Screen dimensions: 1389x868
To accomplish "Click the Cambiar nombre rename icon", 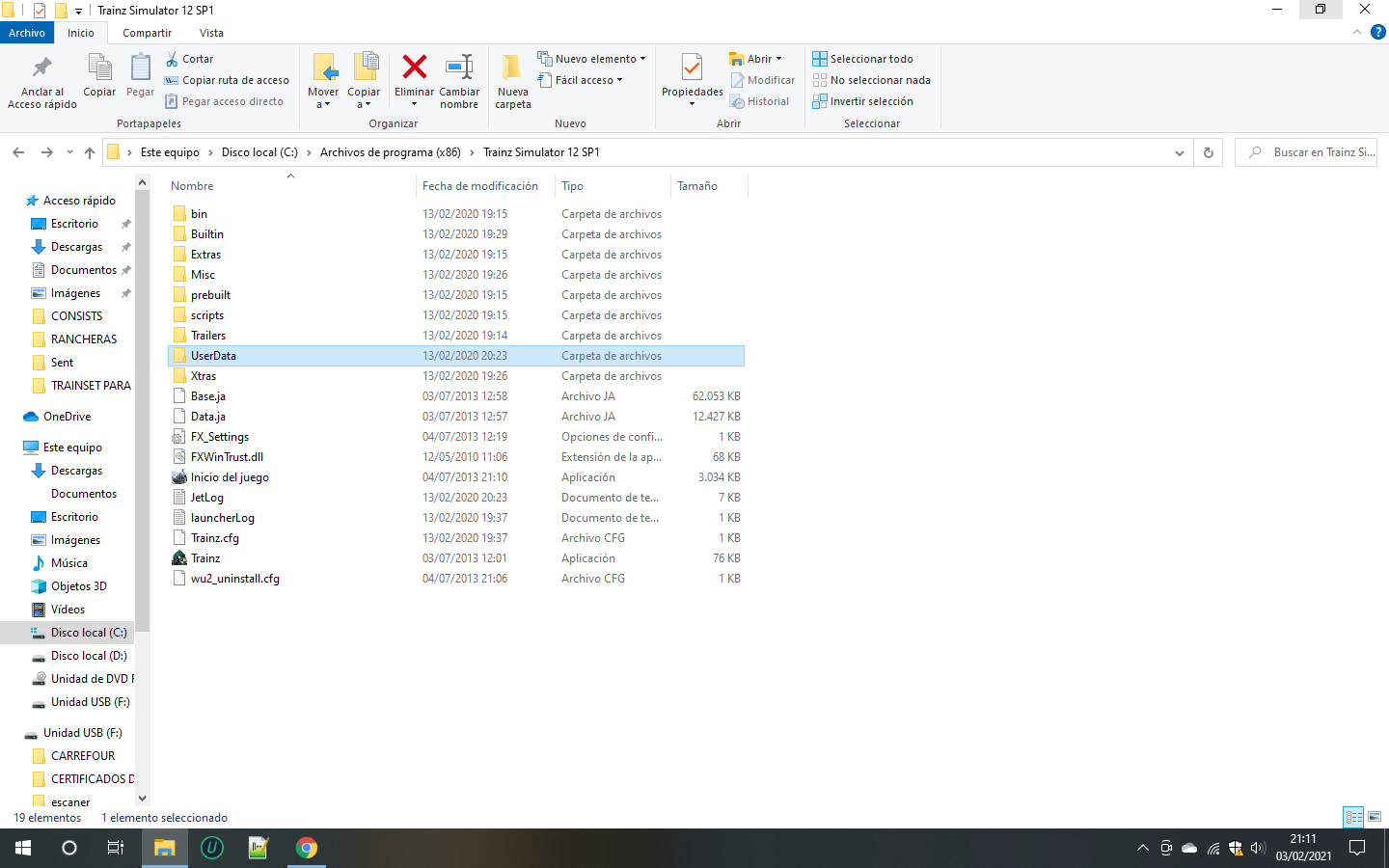I will [459, 68].
